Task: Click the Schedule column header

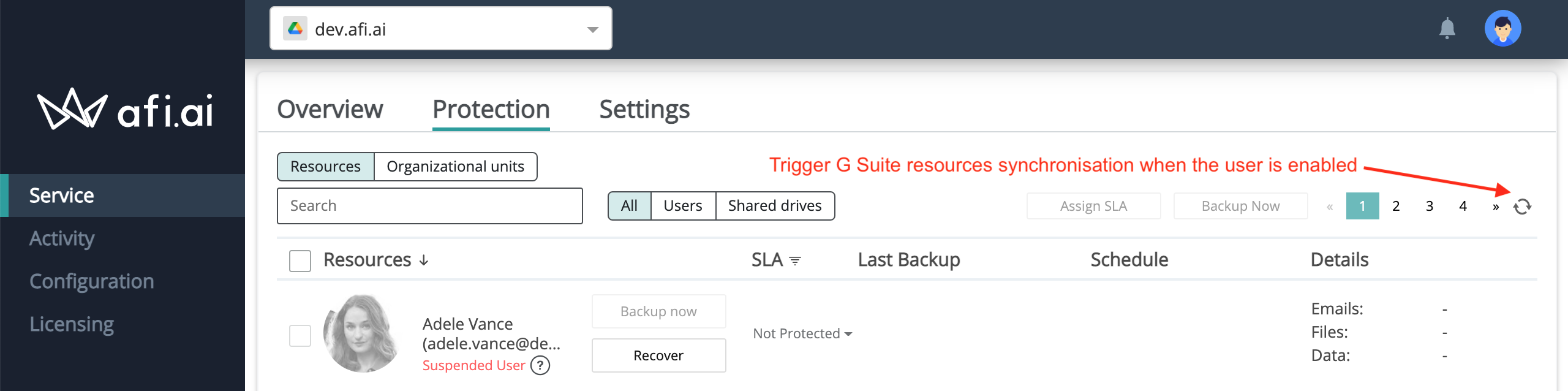Action: tap(1129, 260)
